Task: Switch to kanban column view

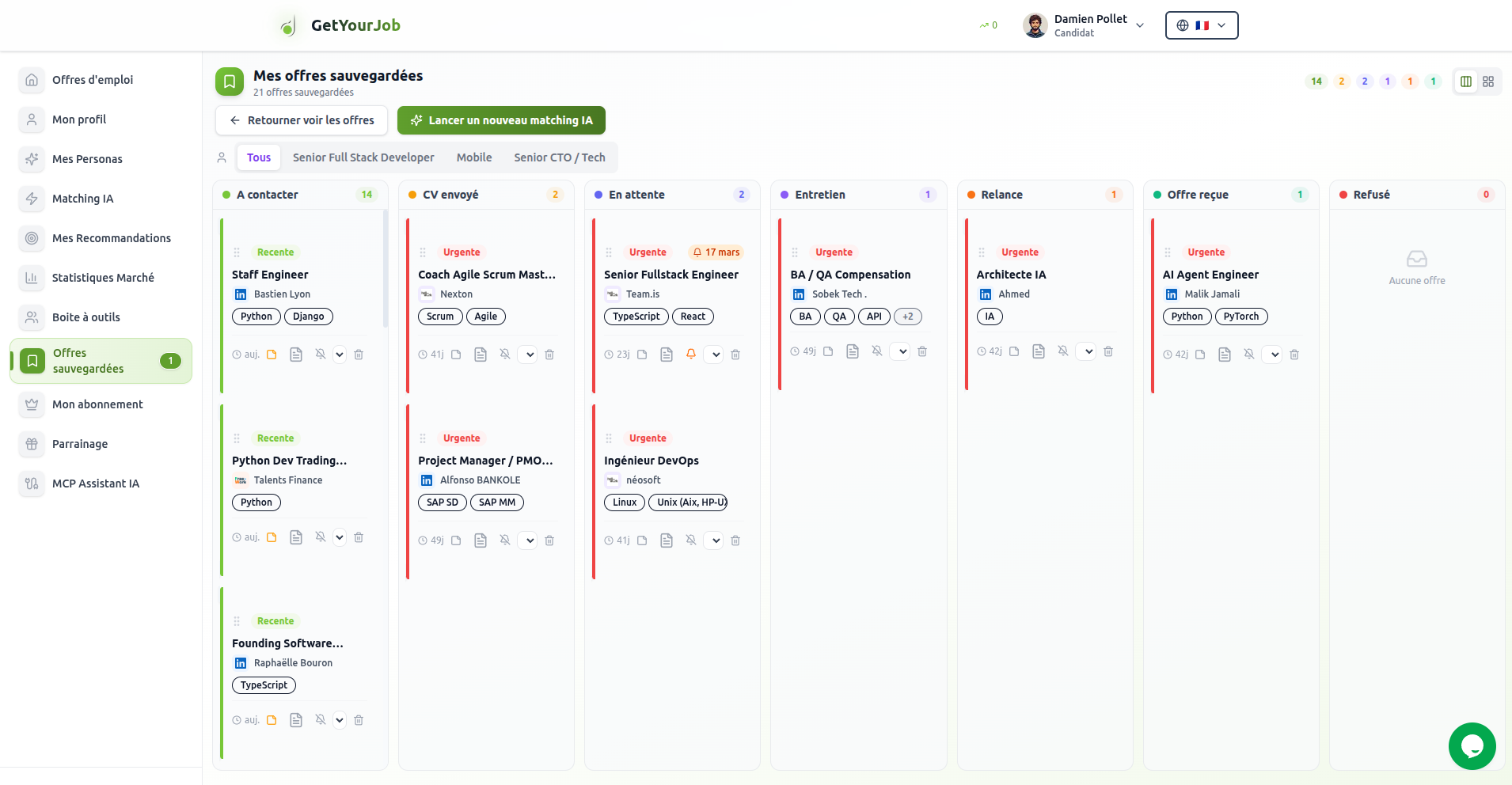Action: [1466, 82]
